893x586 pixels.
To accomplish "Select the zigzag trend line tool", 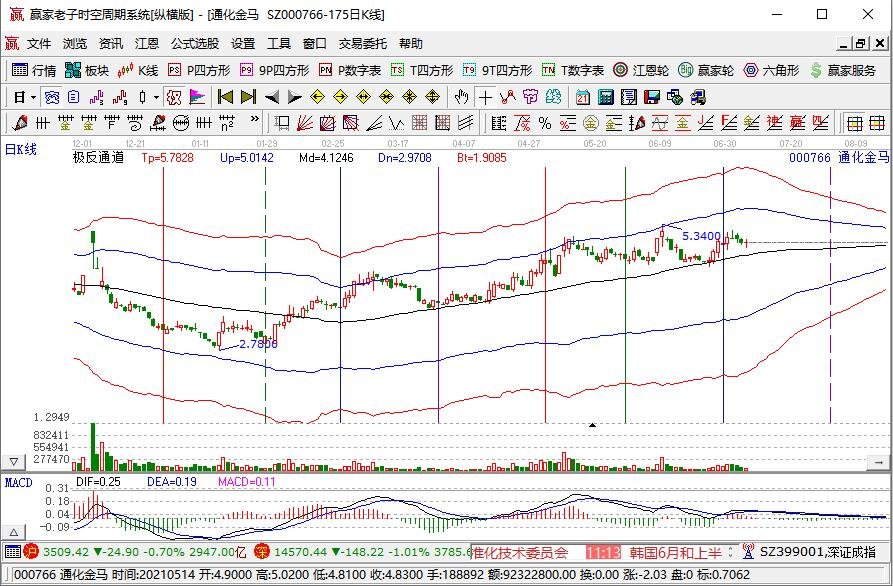I will tap(507, 97).
